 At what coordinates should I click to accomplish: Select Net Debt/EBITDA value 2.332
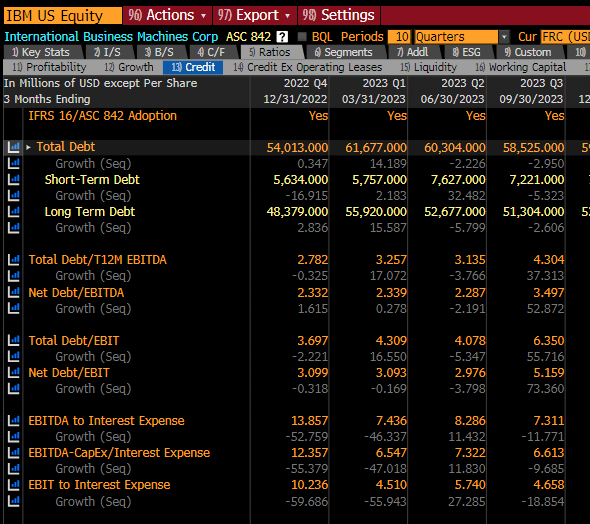click(313, 293)
